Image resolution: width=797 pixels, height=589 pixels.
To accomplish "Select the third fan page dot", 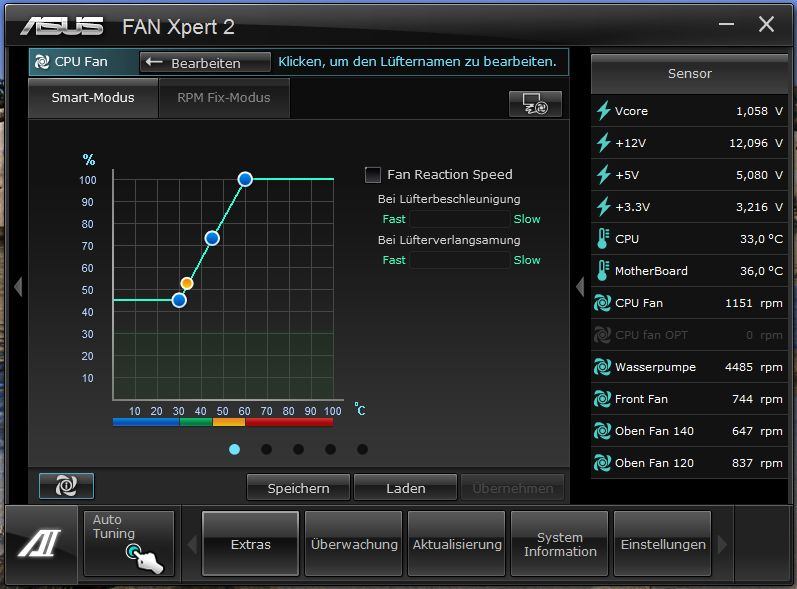I will click(298, 449).
